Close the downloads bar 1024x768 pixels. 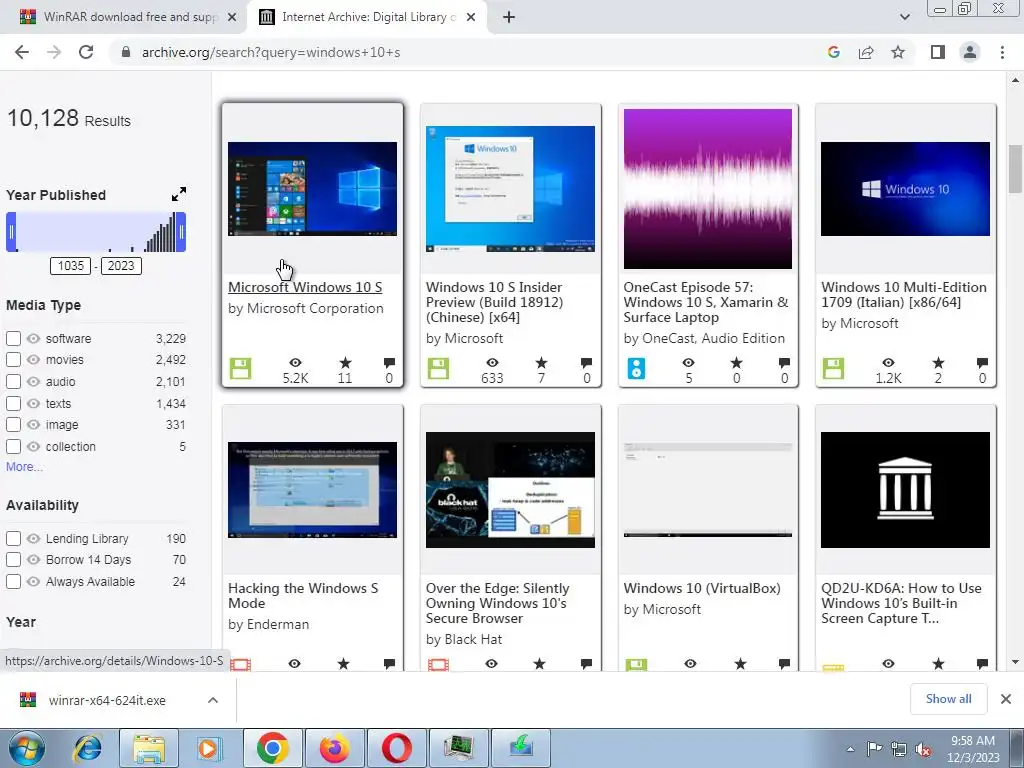pyautogui.click(x=1006, y=699)
